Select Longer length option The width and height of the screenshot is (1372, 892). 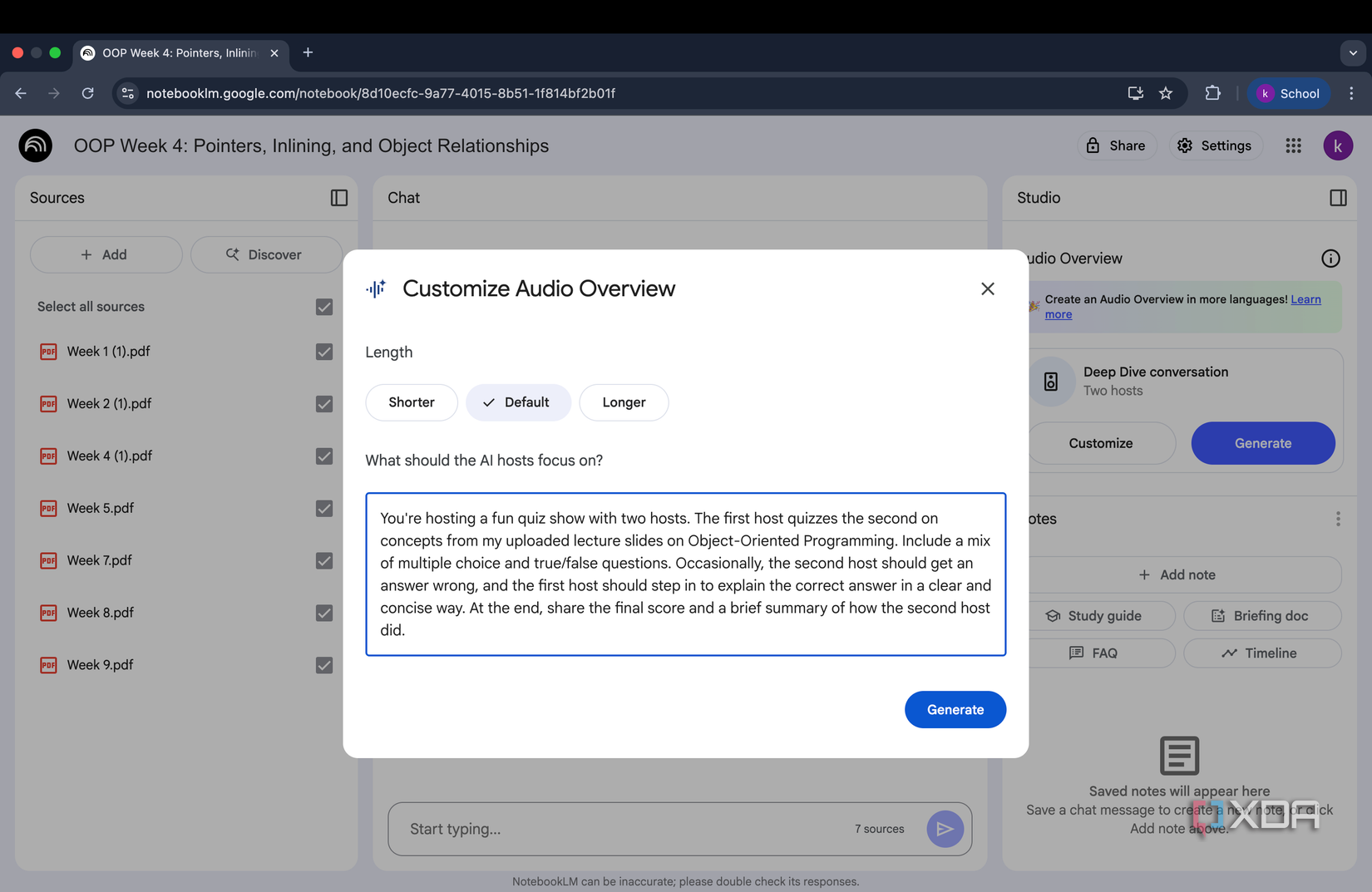tap(624, 402)
